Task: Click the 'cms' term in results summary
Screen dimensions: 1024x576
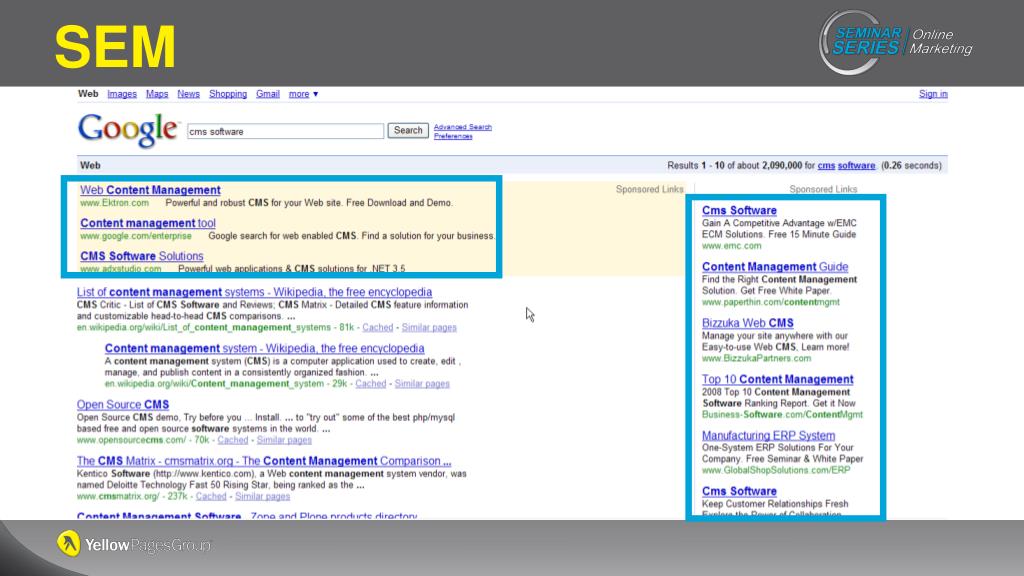Action: click(x=826, y=166)
